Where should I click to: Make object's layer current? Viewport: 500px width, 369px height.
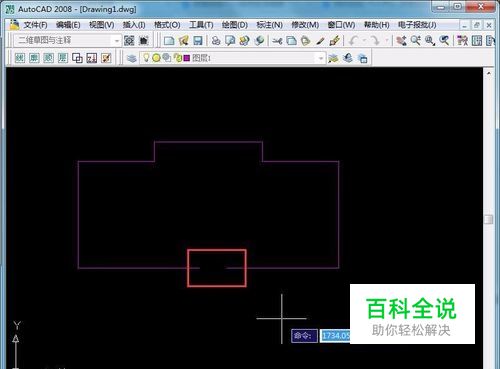pyautogui.click(x=333, y=58)
